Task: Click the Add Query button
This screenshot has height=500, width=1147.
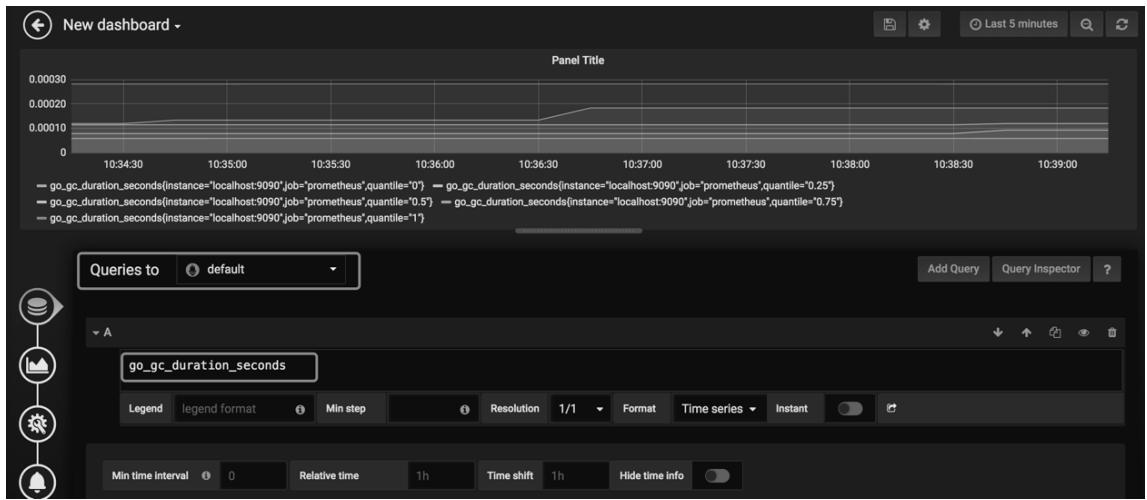Action: tap(952, 270)
